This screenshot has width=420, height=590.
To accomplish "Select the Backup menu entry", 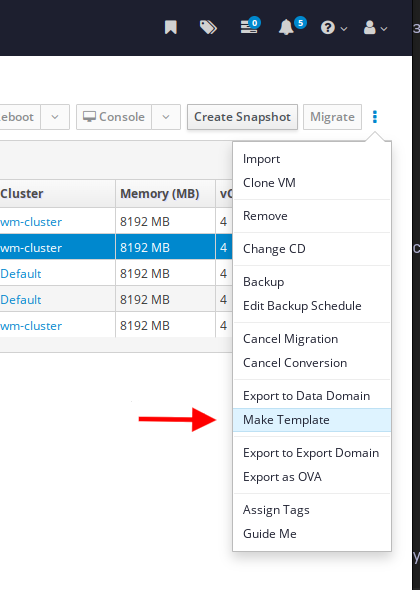I will click(312, 282).
